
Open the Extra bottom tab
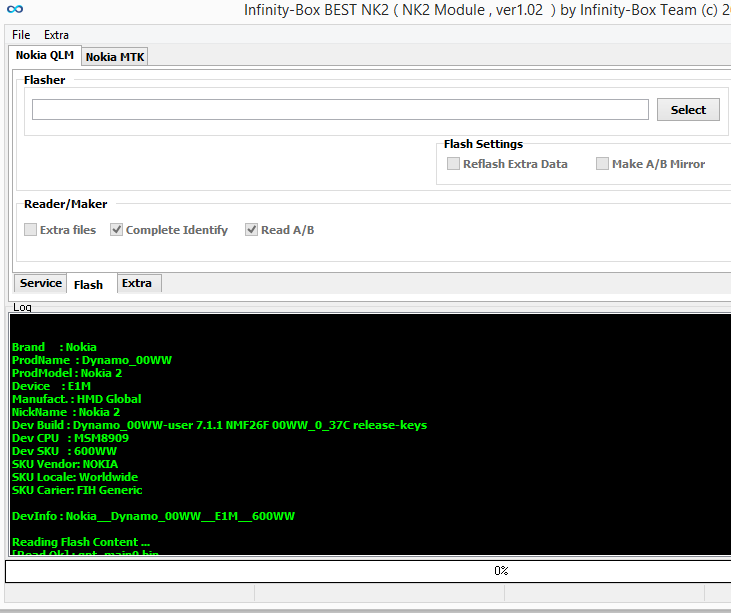pyautogui.click(x=137, y=283)
